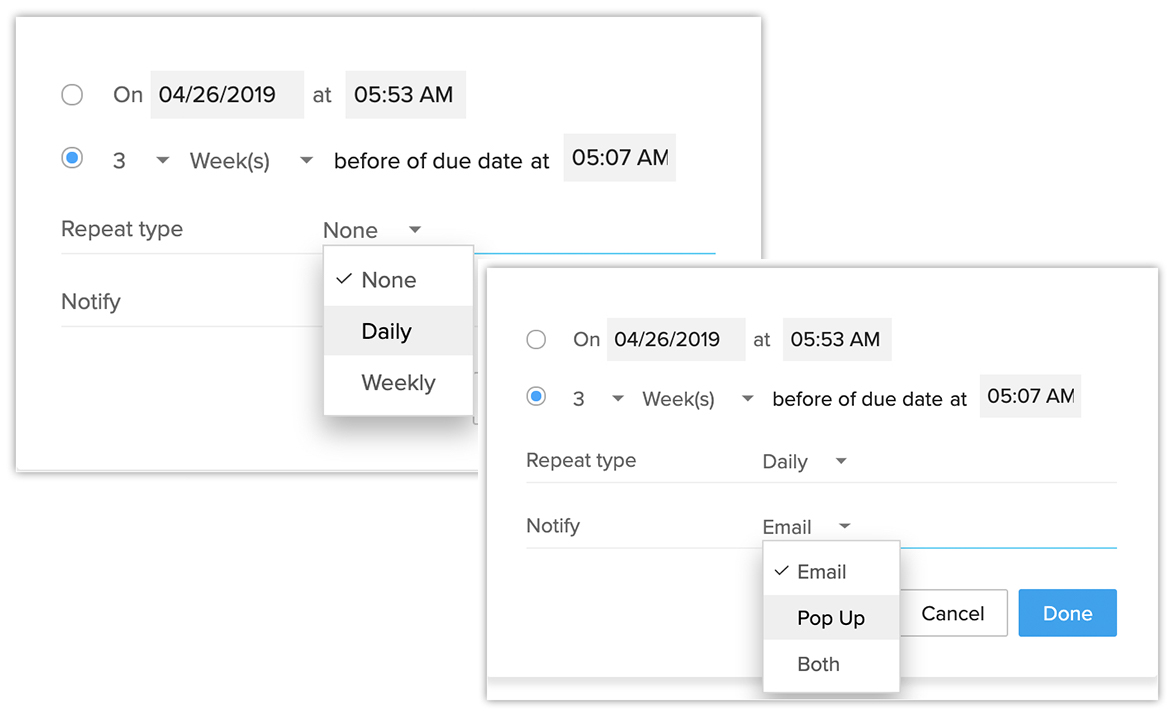
Task: Select 'None' in the repeat type list
Action: pos(388,280)
